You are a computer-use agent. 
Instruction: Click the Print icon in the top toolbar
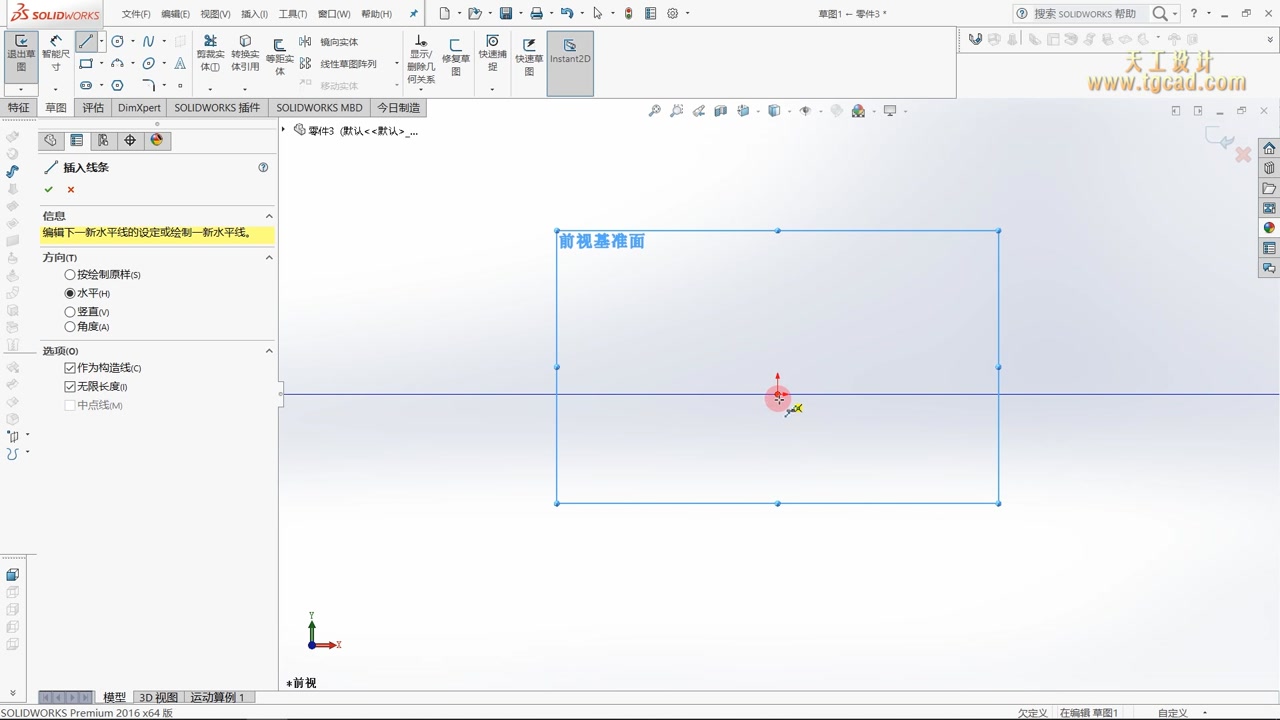pos(537,14)
